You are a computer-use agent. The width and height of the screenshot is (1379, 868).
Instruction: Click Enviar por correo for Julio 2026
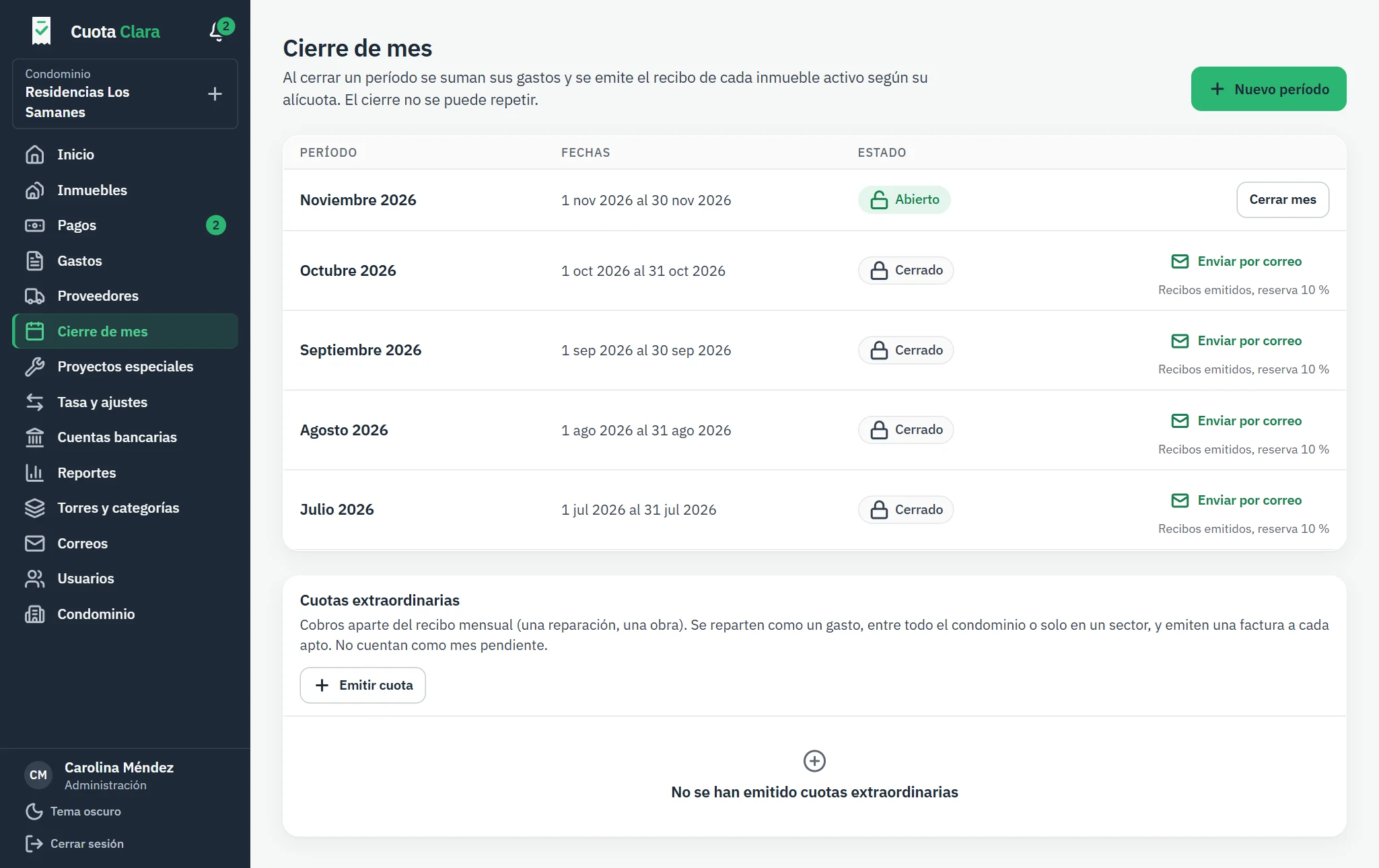pyautogui.click(x=1237, y=501)
